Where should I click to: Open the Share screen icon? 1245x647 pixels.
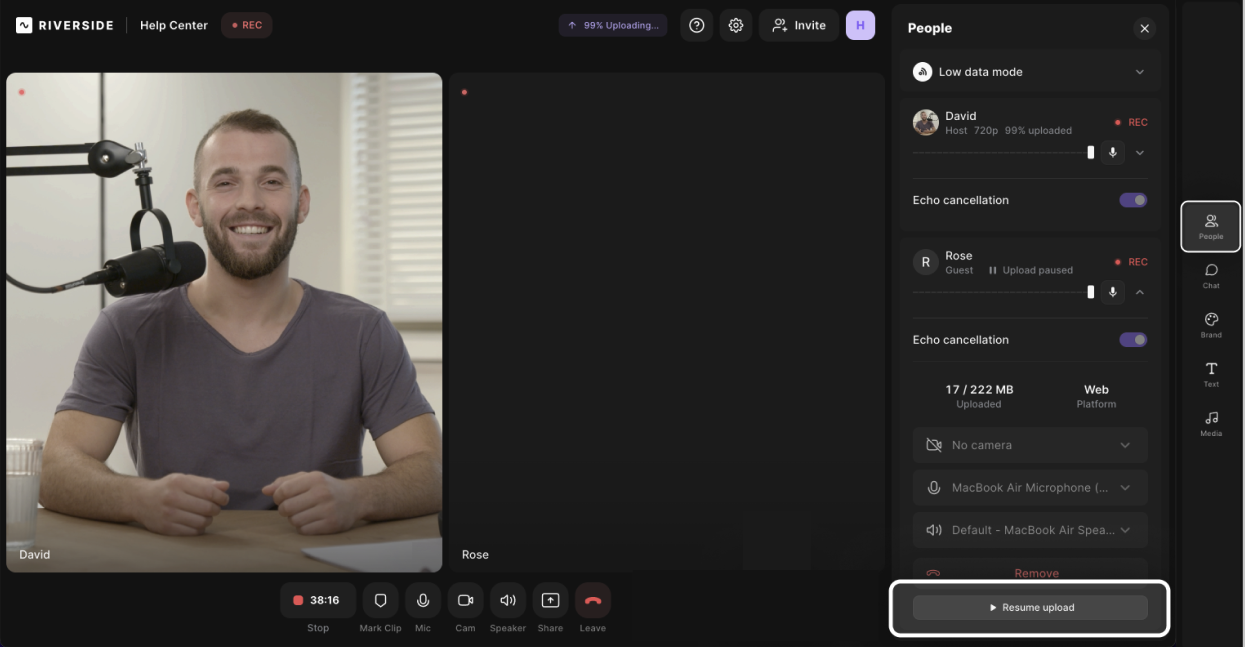click(x=550, y=600)
